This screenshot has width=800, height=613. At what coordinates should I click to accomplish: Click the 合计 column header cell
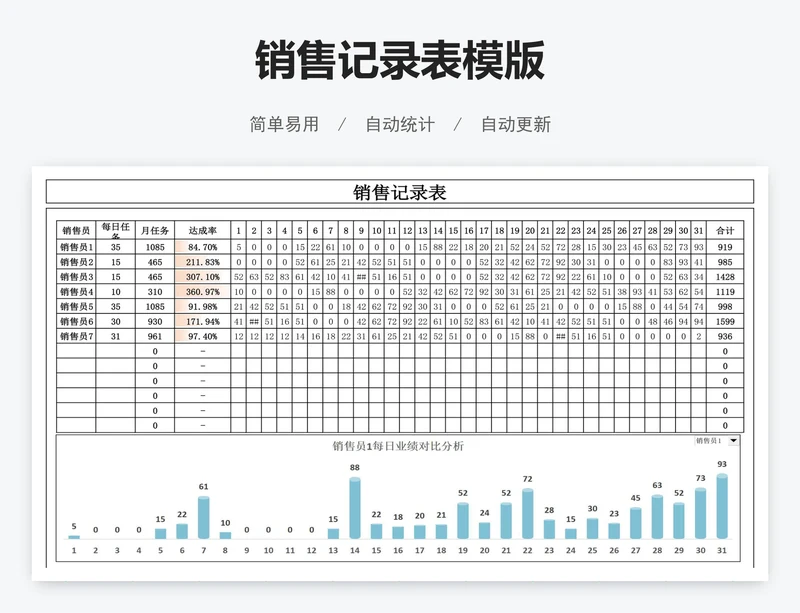(725, 230)
